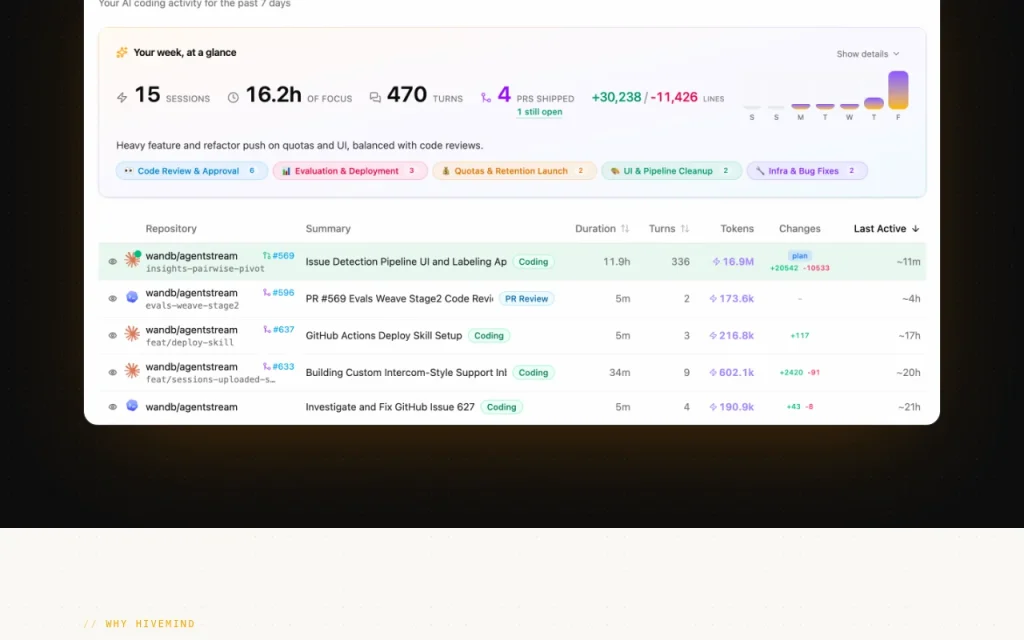Screen dimensions: 1024x640
Task: Click the branch icon beside PRs shipped
Action: (x=485, y=97)
